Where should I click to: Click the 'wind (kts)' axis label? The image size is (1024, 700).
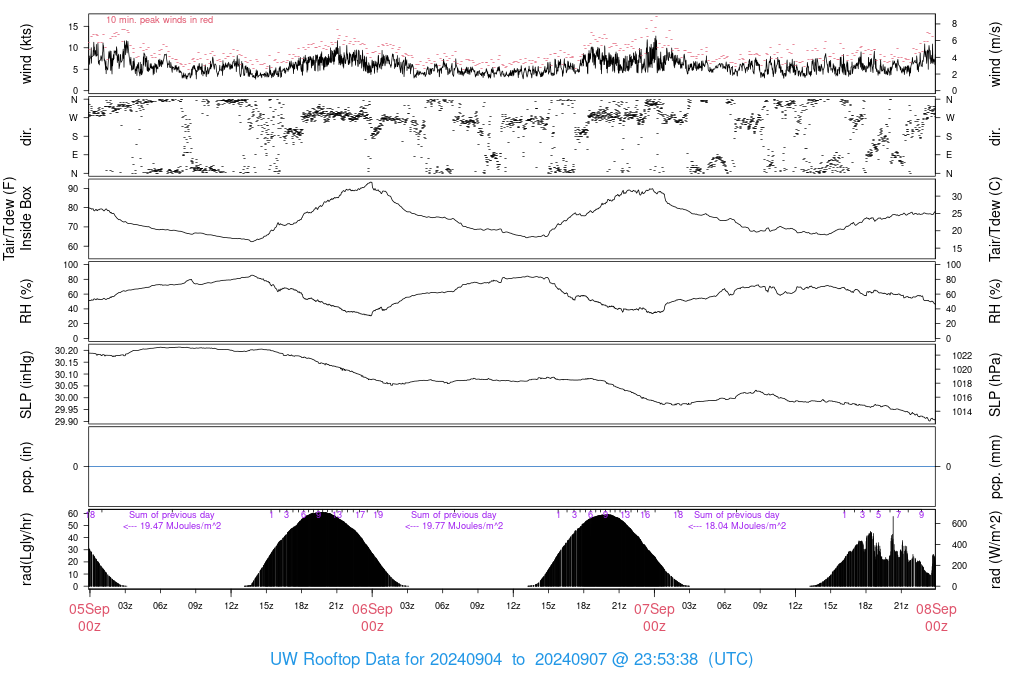[x=26, y=54]
